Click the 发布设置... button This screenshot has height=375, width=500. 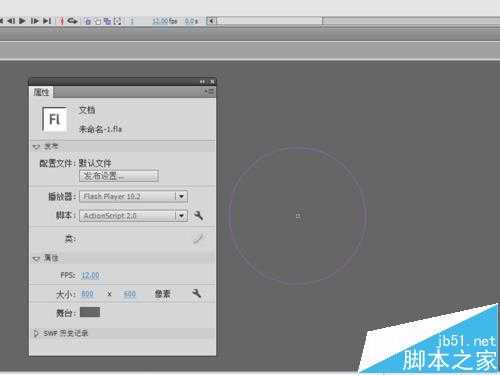tap(119, 176)
